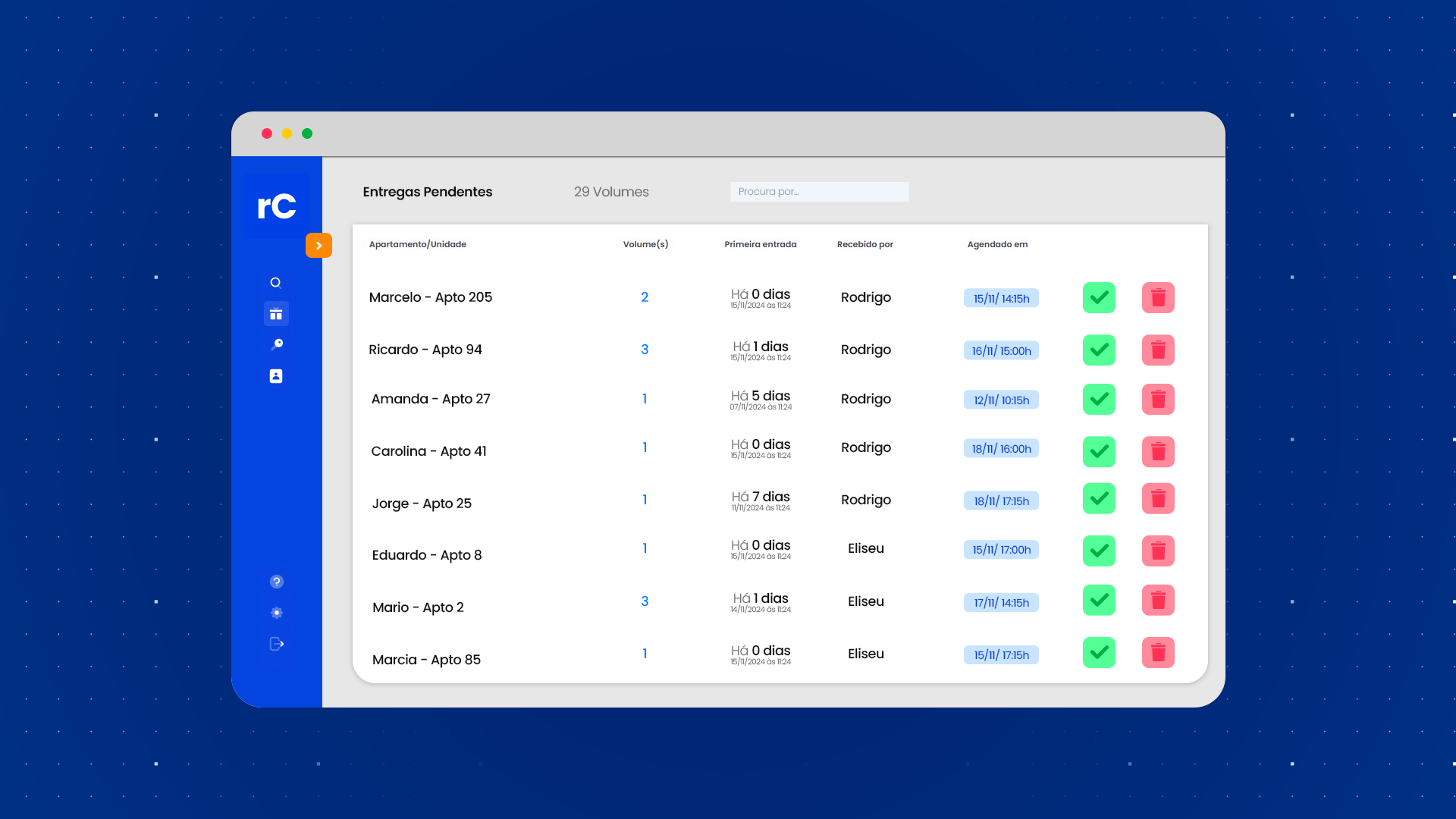
Task: Click the rC logo
Action: point(277,206)
